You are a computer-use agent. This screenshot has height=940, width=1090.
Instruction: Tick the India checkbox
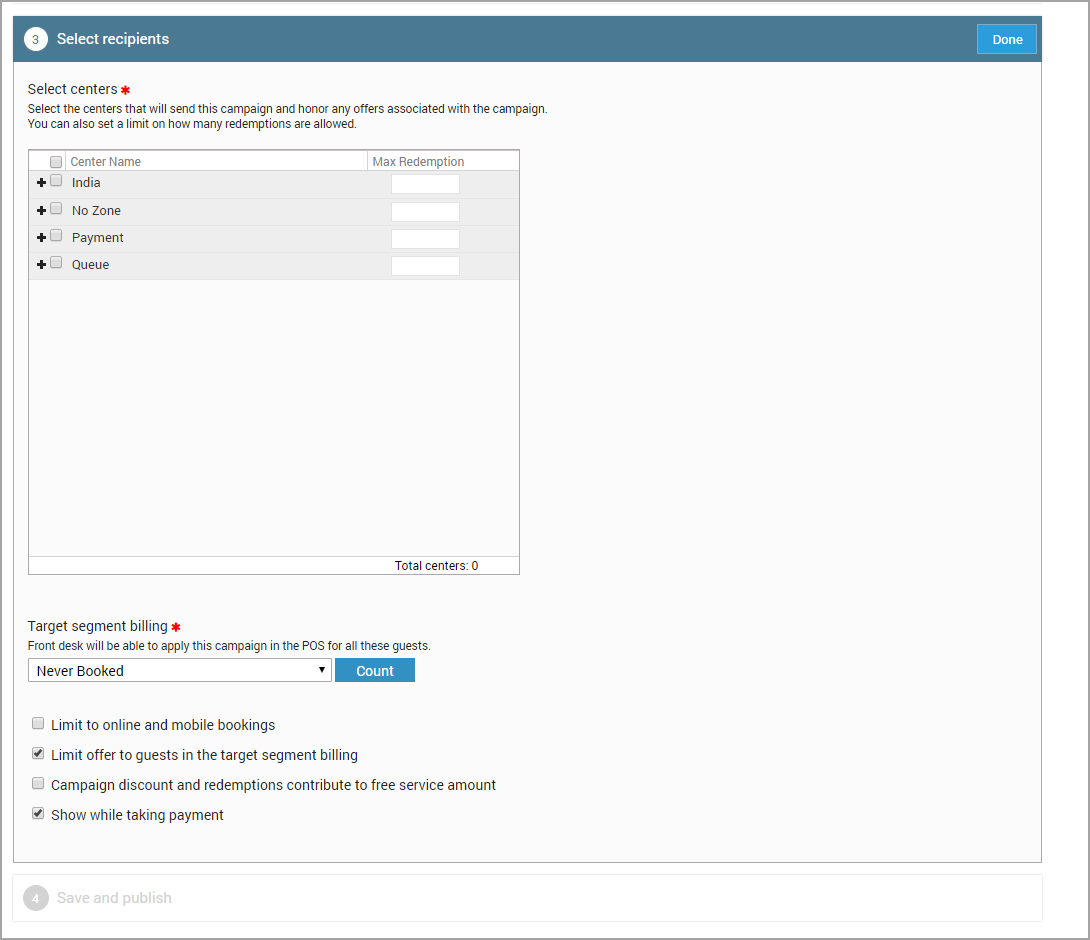pos(56,181)
